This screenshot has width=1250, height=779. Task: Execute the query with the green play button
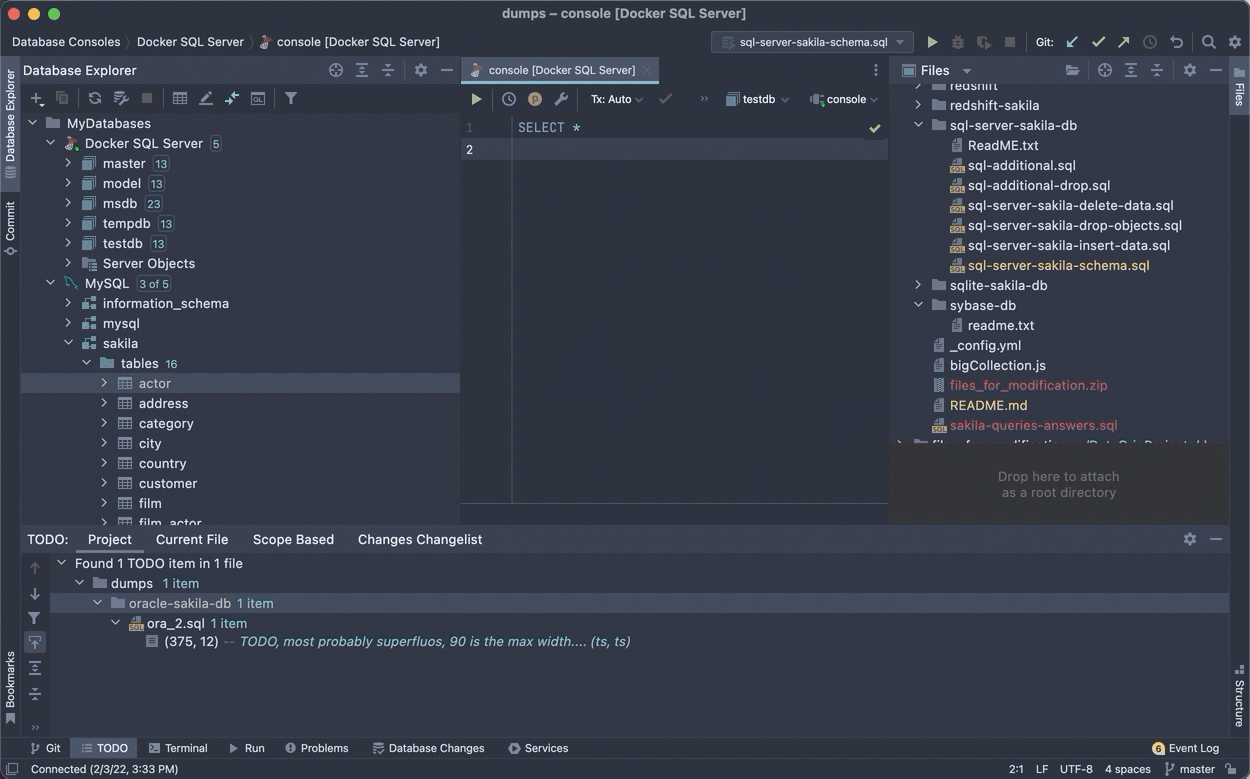(x=476, y=99)
